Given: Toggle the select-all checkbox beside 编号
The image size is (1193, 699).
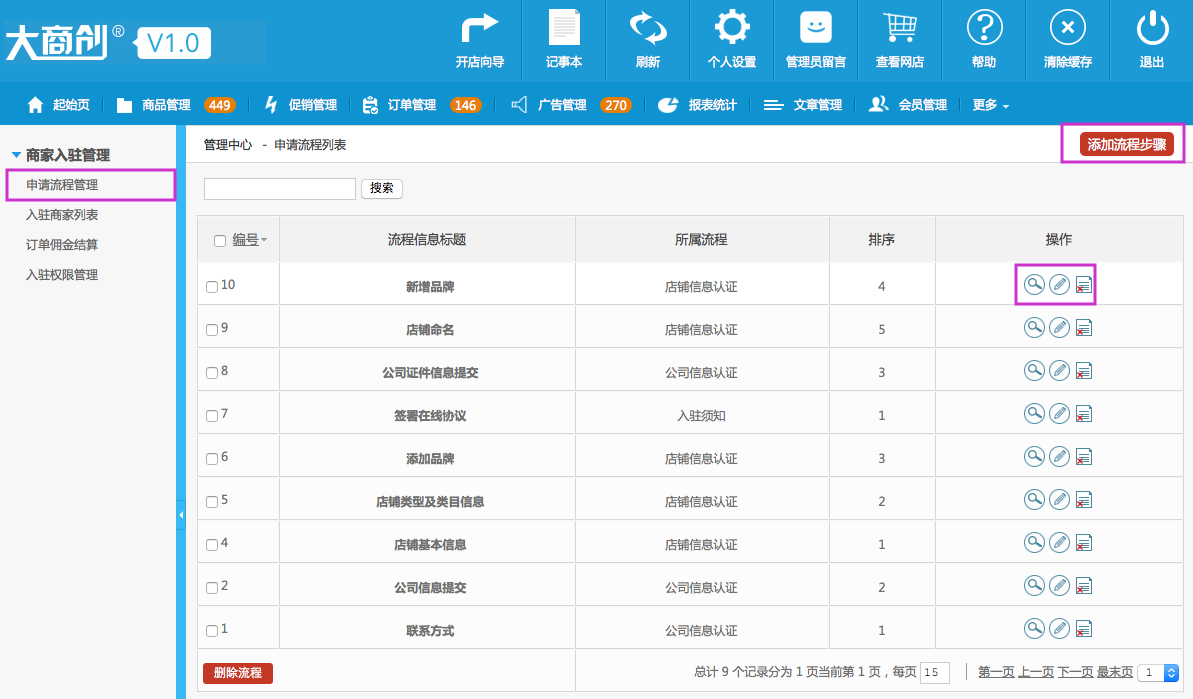Looking at the screenshot, I should (x=220, y=240).
